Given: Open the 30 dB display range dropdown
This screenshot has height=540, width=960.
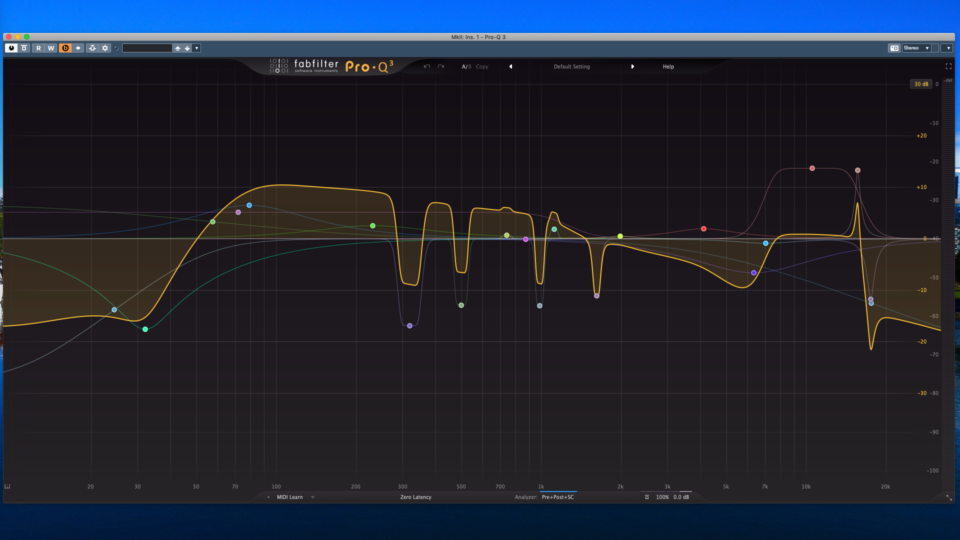Looking at the screenshot, I should point(920,84).
